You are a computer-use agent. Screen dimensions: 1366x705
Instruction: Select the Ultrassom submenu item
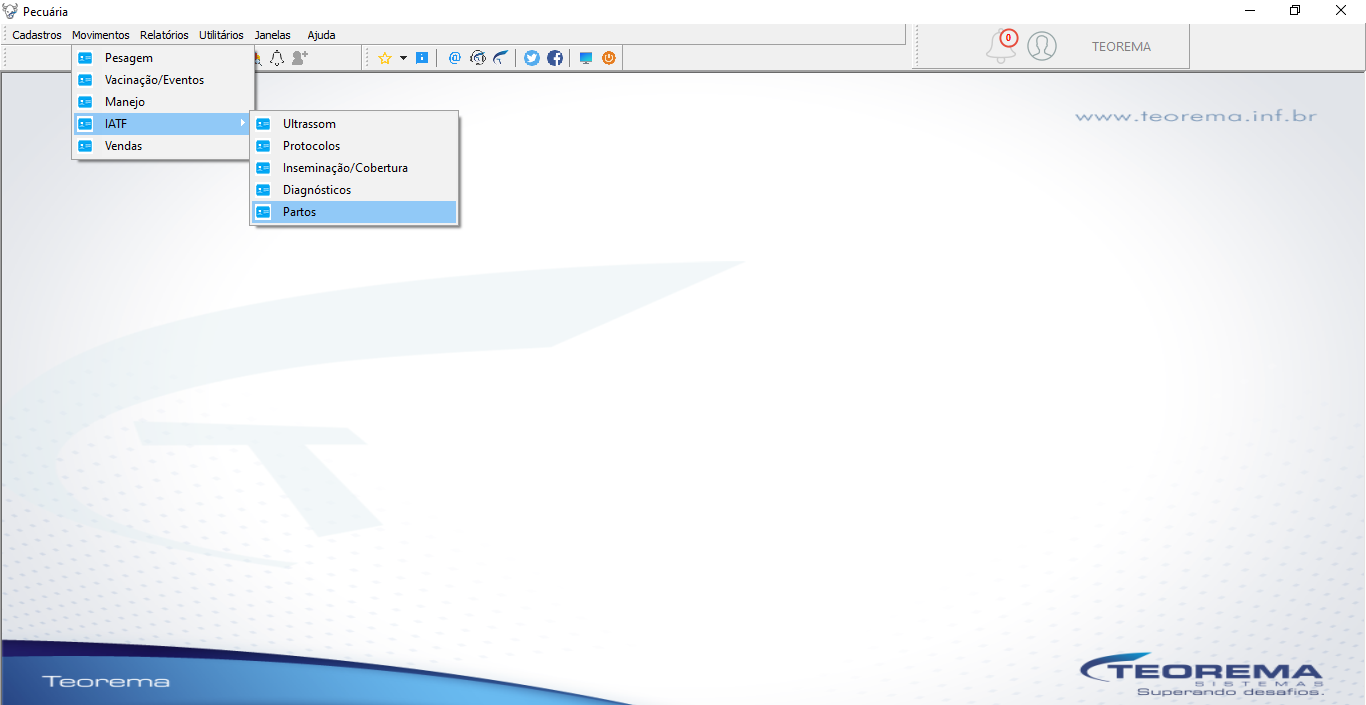354,124
